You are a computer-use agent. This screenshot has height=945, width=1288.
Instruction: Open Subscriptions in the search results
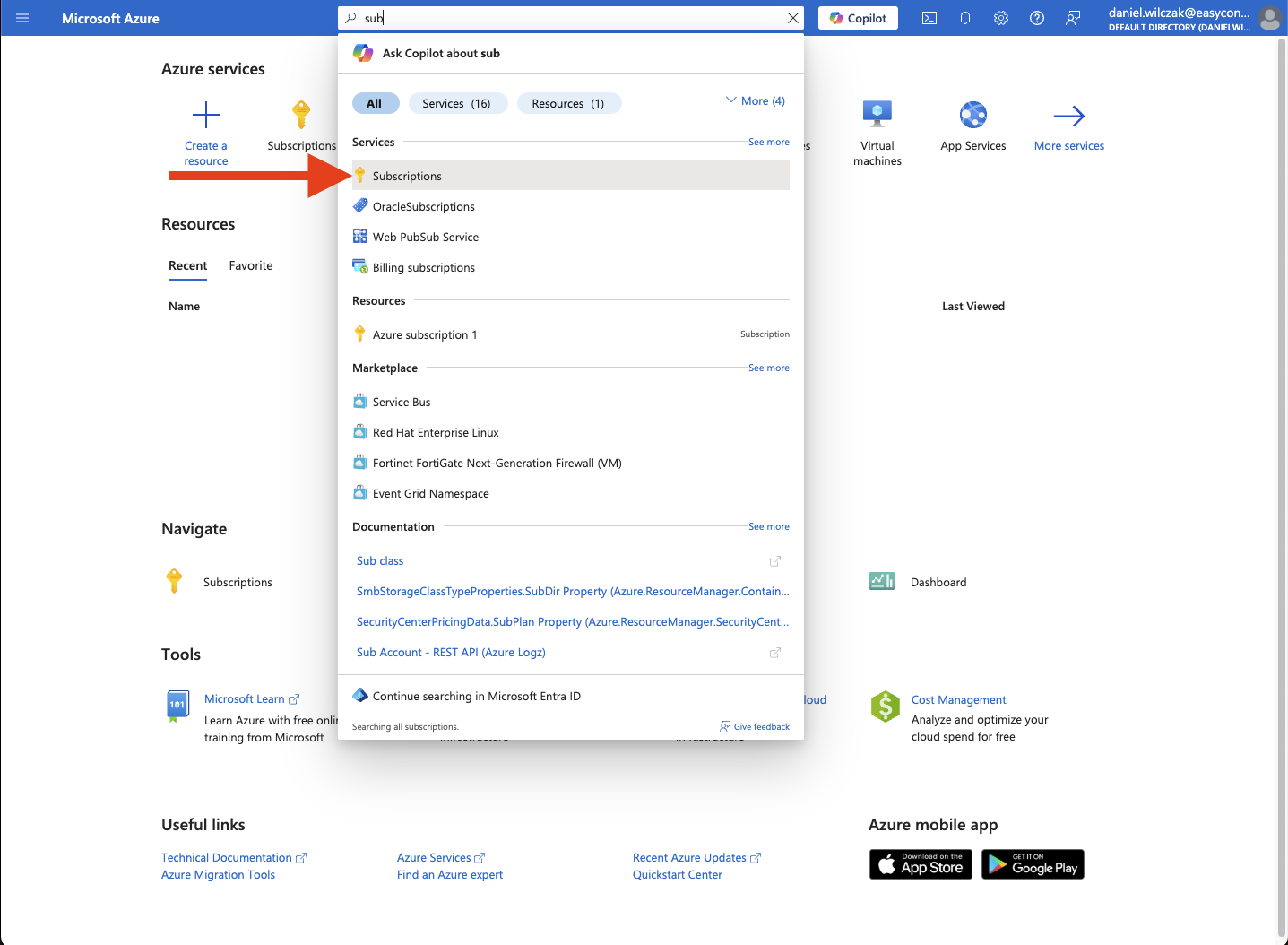point(571,176)
